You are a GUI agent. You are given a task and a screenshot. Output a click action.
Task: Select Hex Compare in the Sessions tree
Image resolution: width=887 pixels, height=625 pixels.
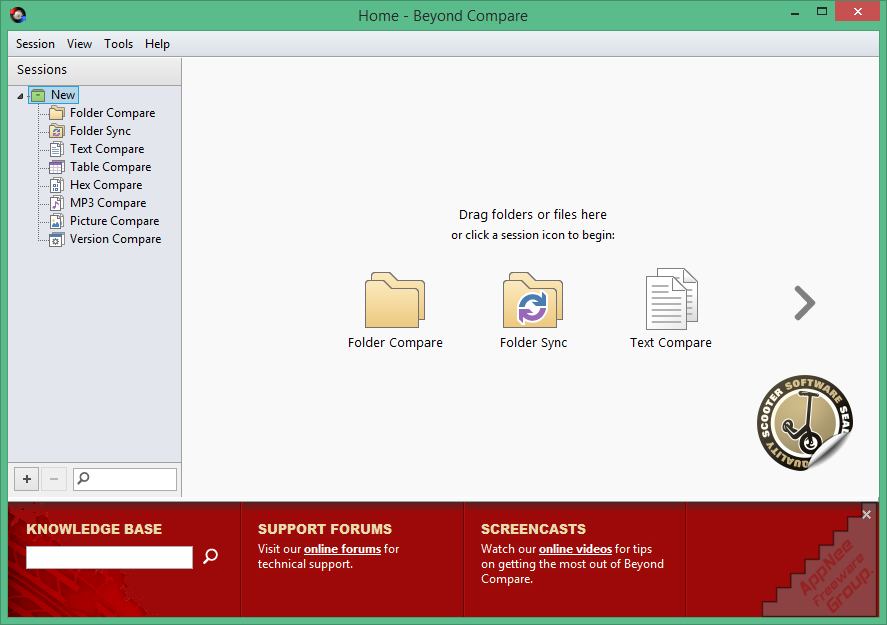(x=106, y=185)
